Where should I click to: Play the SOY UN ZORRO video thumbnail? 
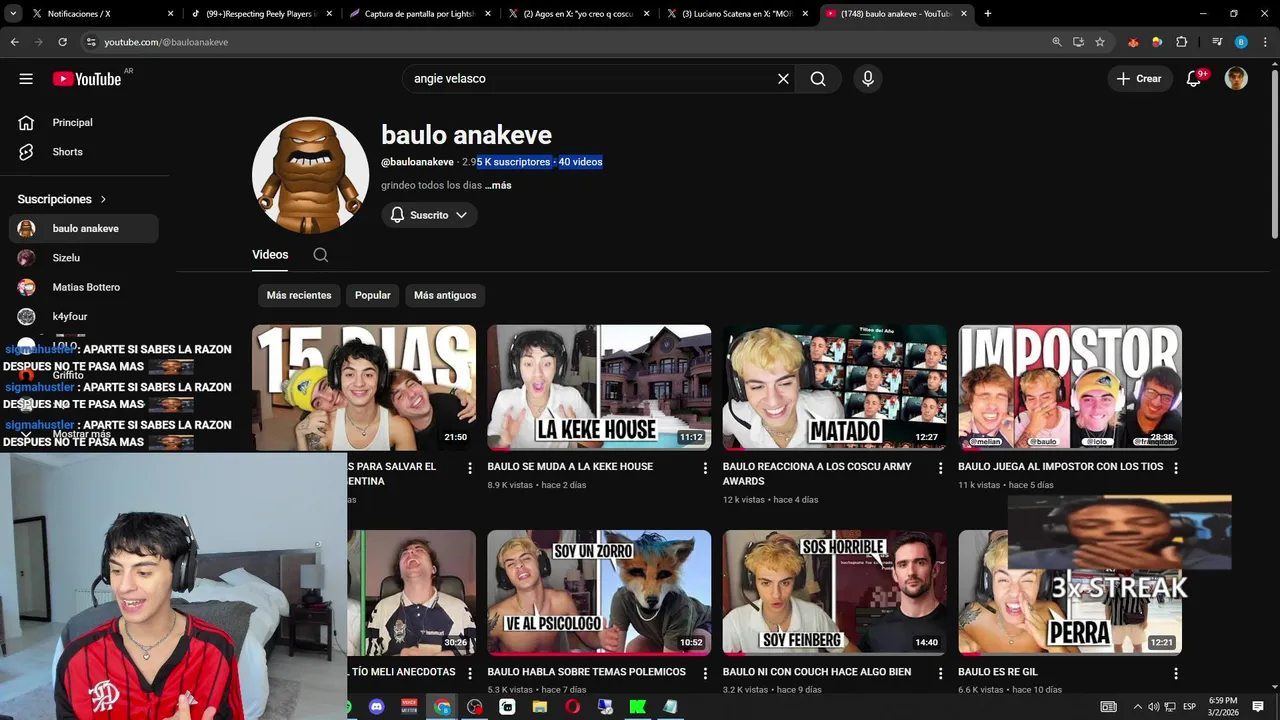(x=599, y=592)
